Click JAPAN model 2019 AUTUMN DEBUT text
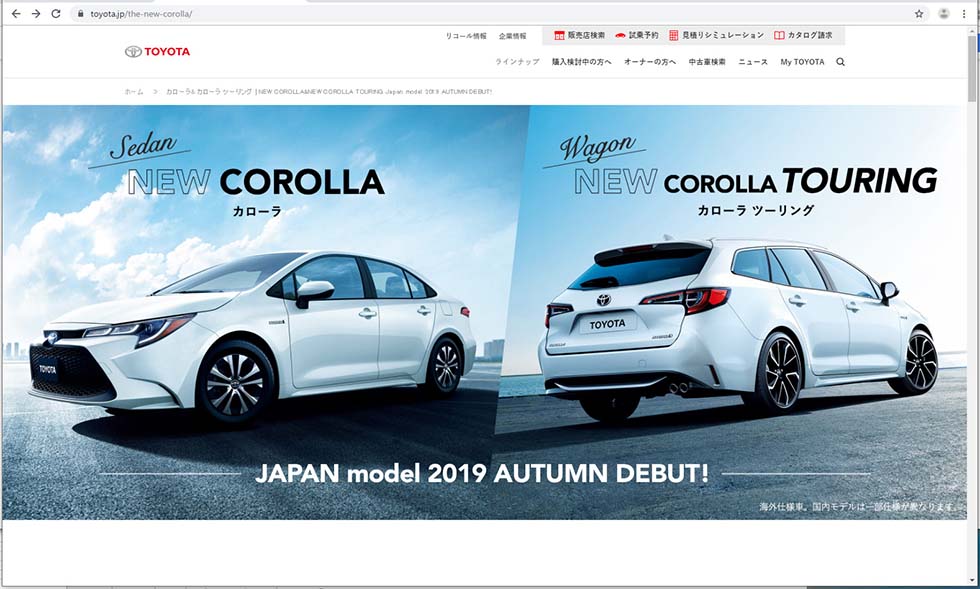This screenshot has width=980, height=589. 482,473
